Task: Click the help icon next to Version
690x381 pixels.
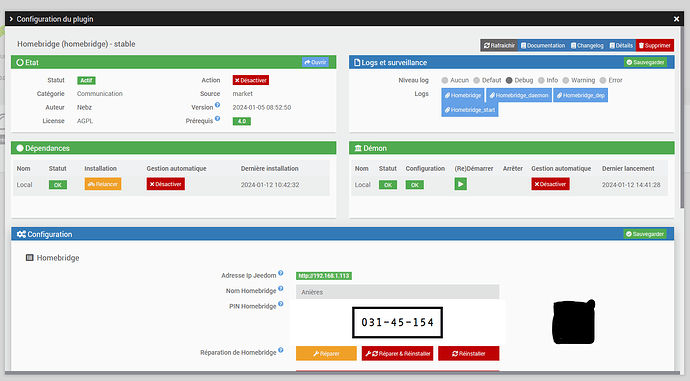Action: point(217,105)
